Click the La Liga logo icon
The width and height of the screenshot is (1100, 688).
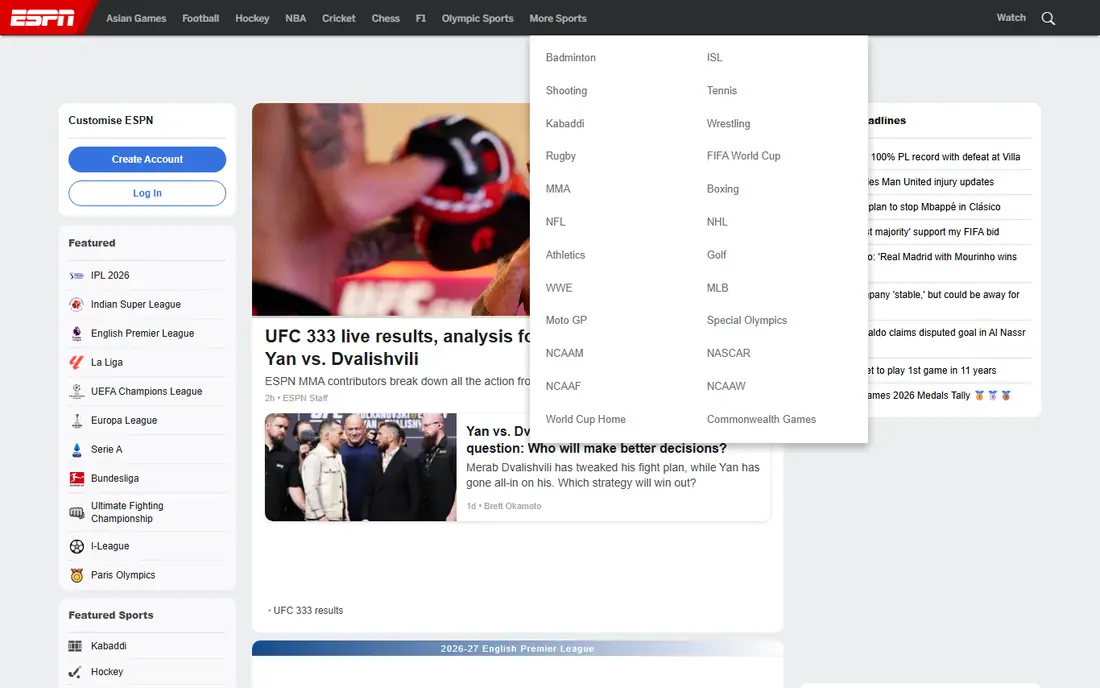pyautogui.click(x=76, y=363)
